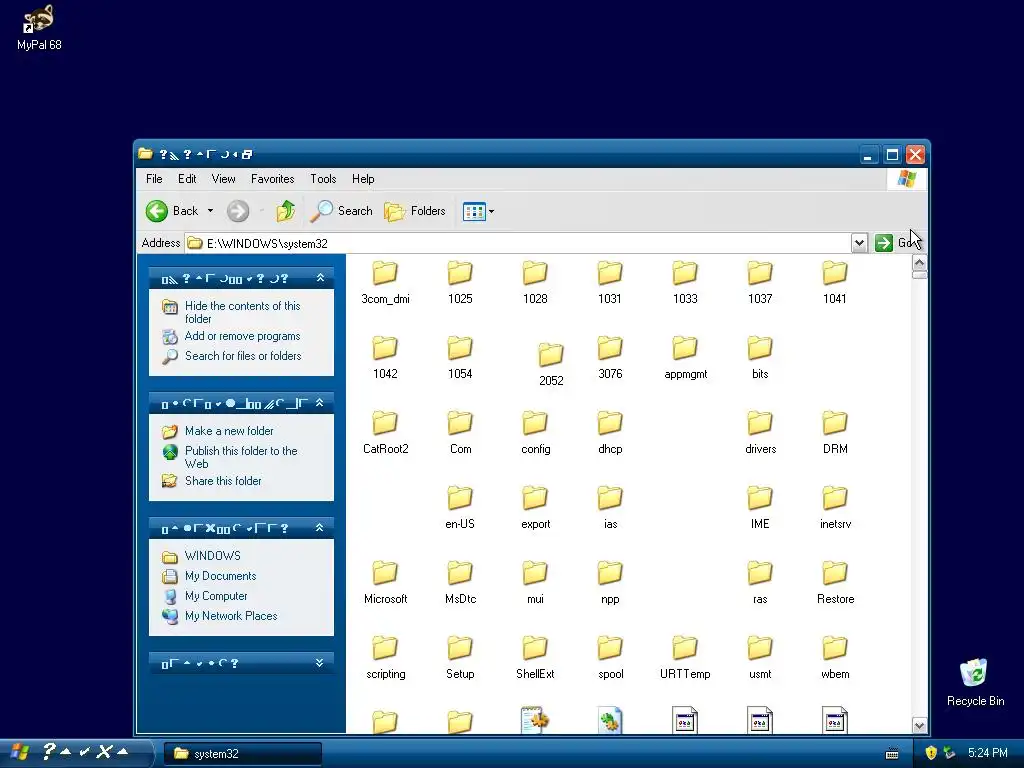Image resolution: width=1024 pixels, height=768 pixels.
Task: Open the Recycle Bin on the desktop
Action: click(x=975, y=682)
